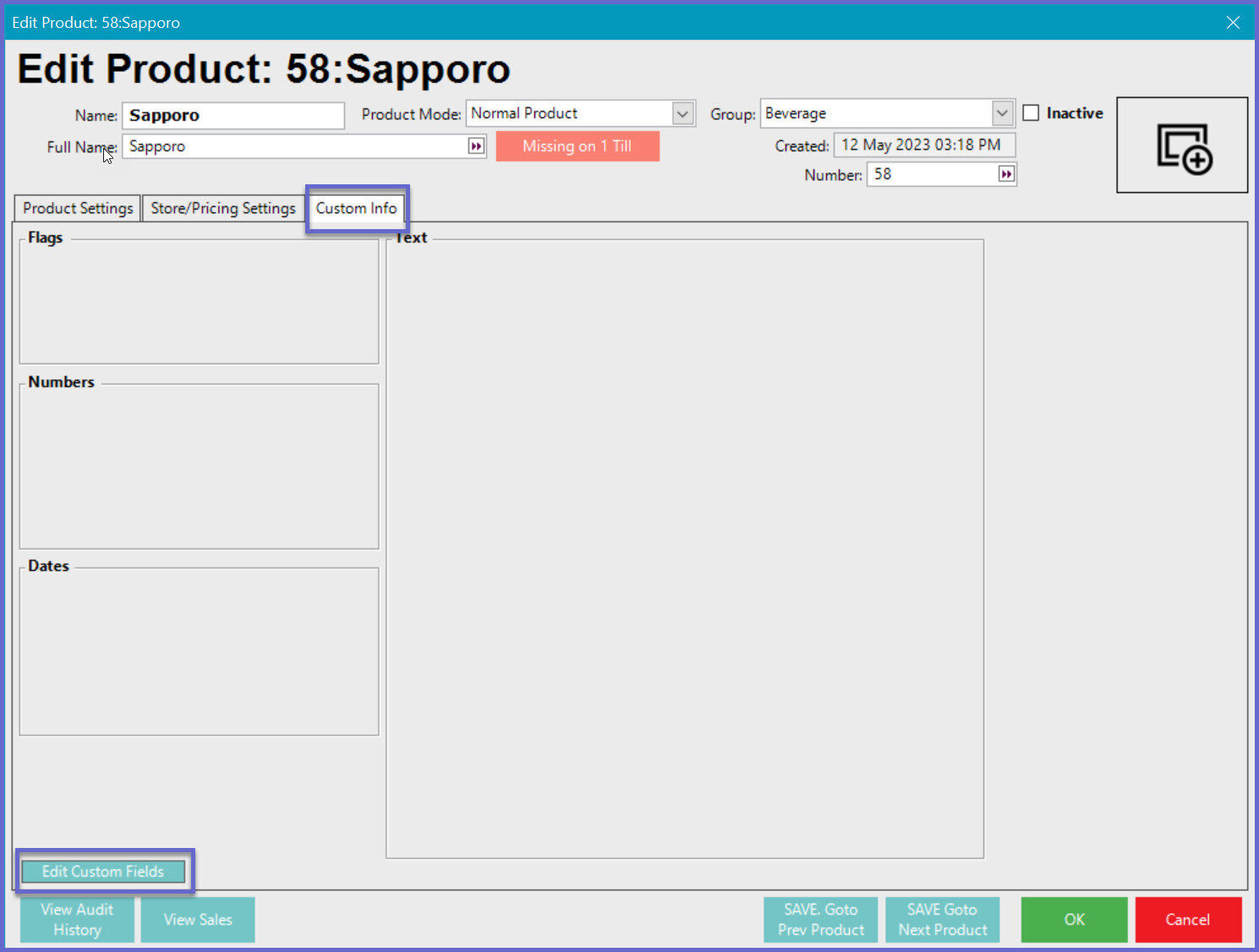The image size is (1259, 952).
Task: Click the View Sales button
Action: [198, 919]
